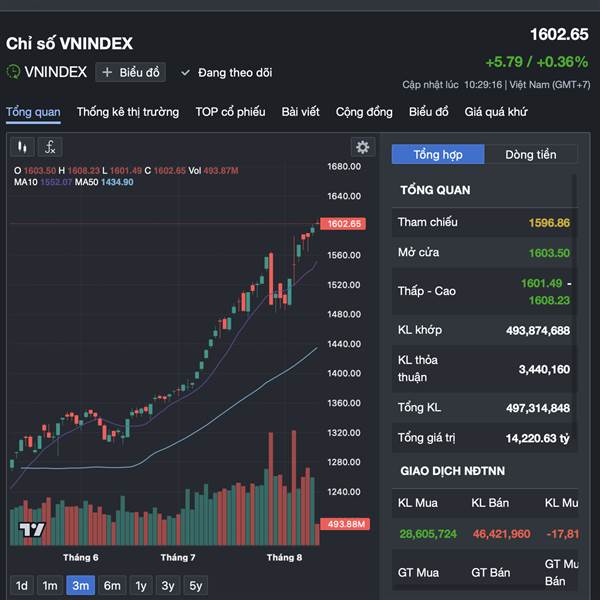Click KL khớp value 493,874,688
The width and height of the screenshot is (600, 600).
click(538, 330)
